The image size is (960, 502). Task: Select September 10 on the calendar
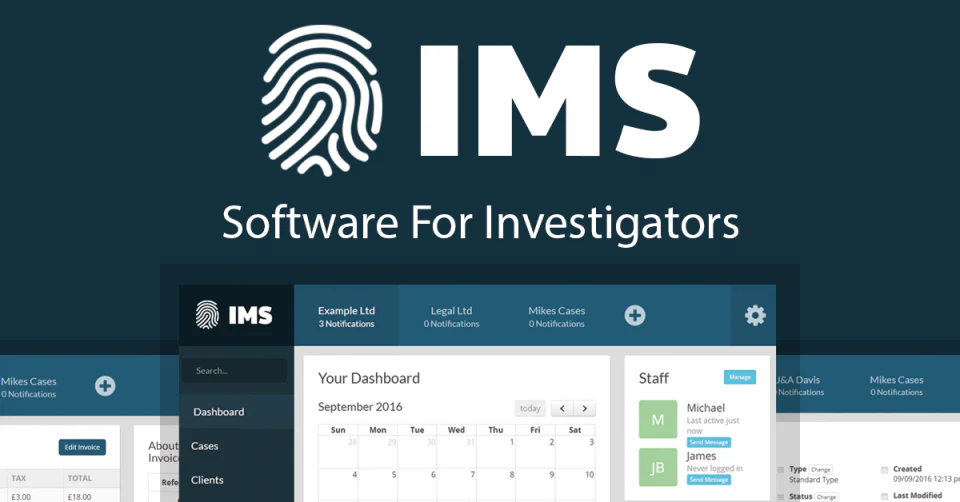pyautogui.click(x=576, y=485)
